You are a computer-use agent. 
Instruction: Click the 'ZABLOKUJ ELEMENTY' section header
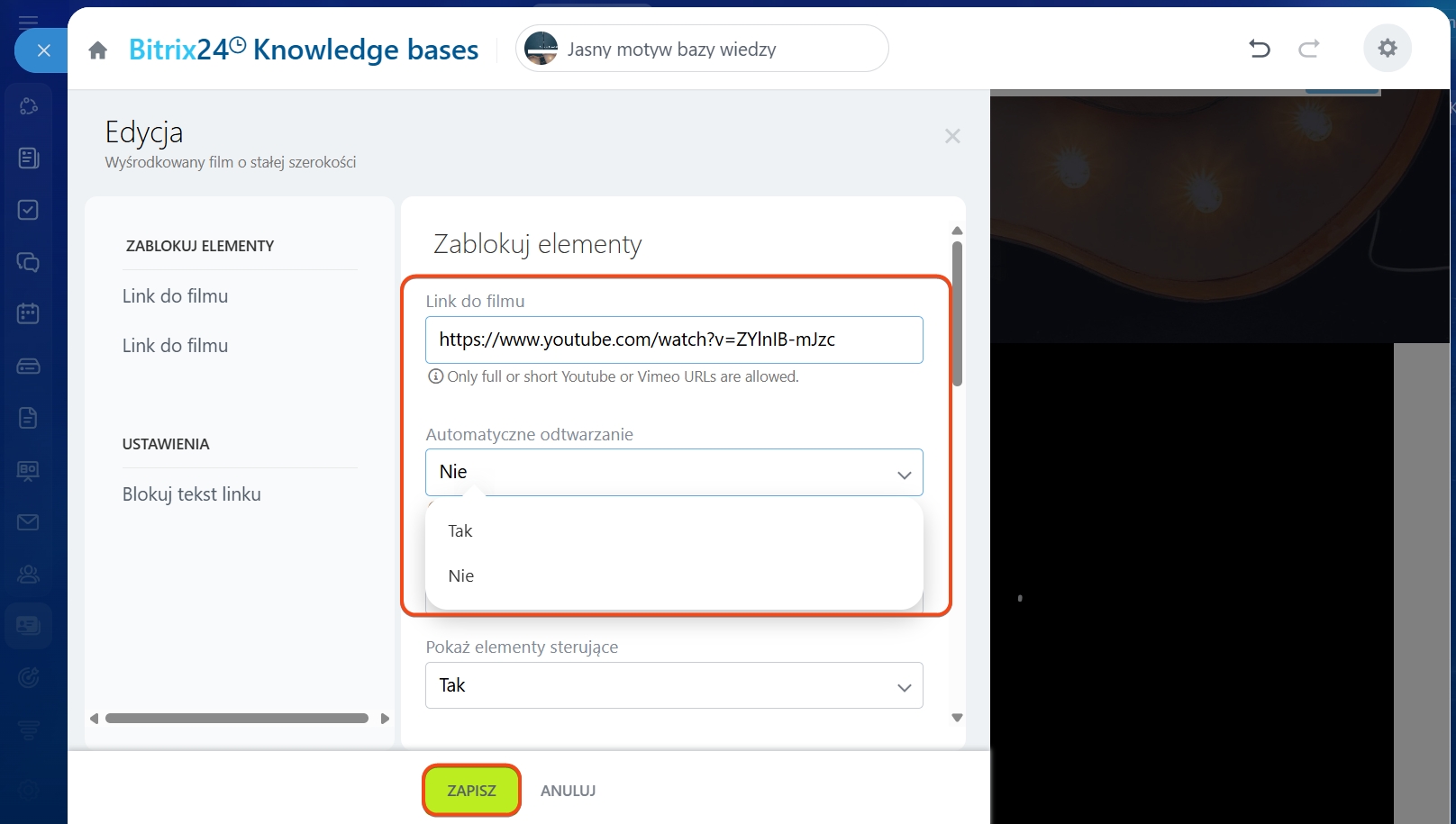click(200, 246)
